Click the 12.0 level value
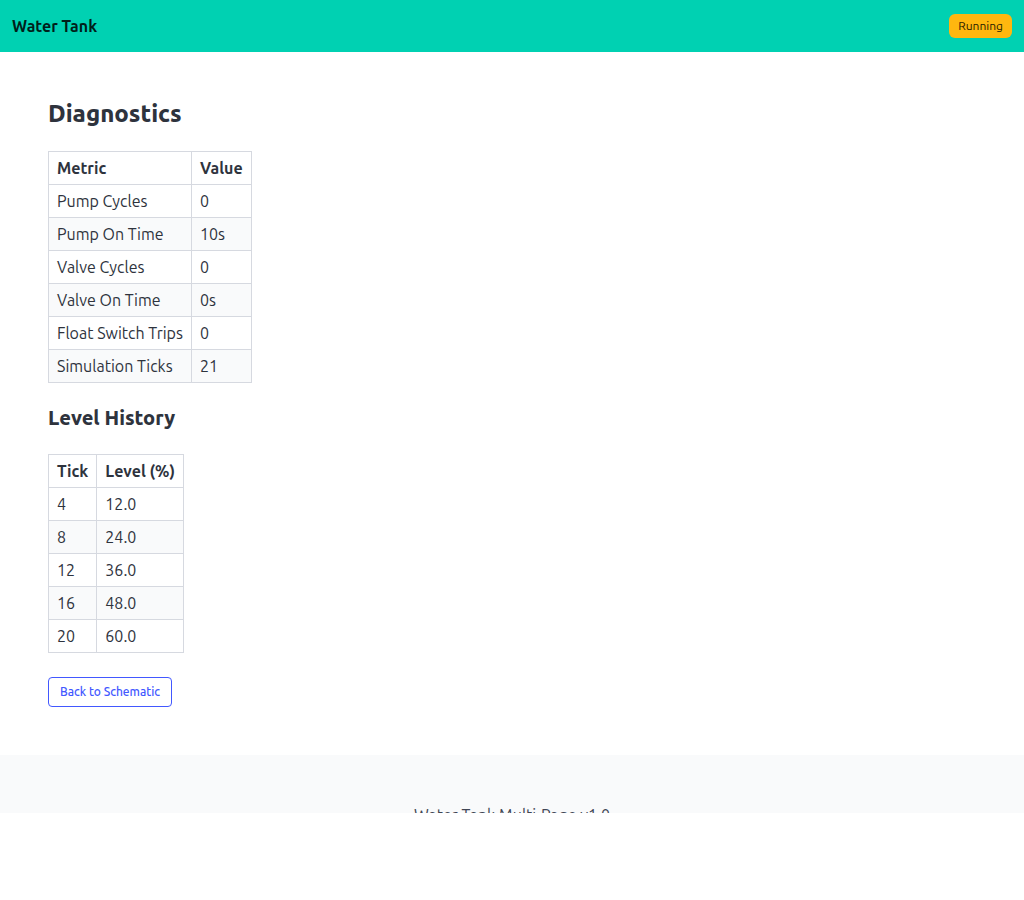The image size is (1024, 900). (x=121, y=504)
